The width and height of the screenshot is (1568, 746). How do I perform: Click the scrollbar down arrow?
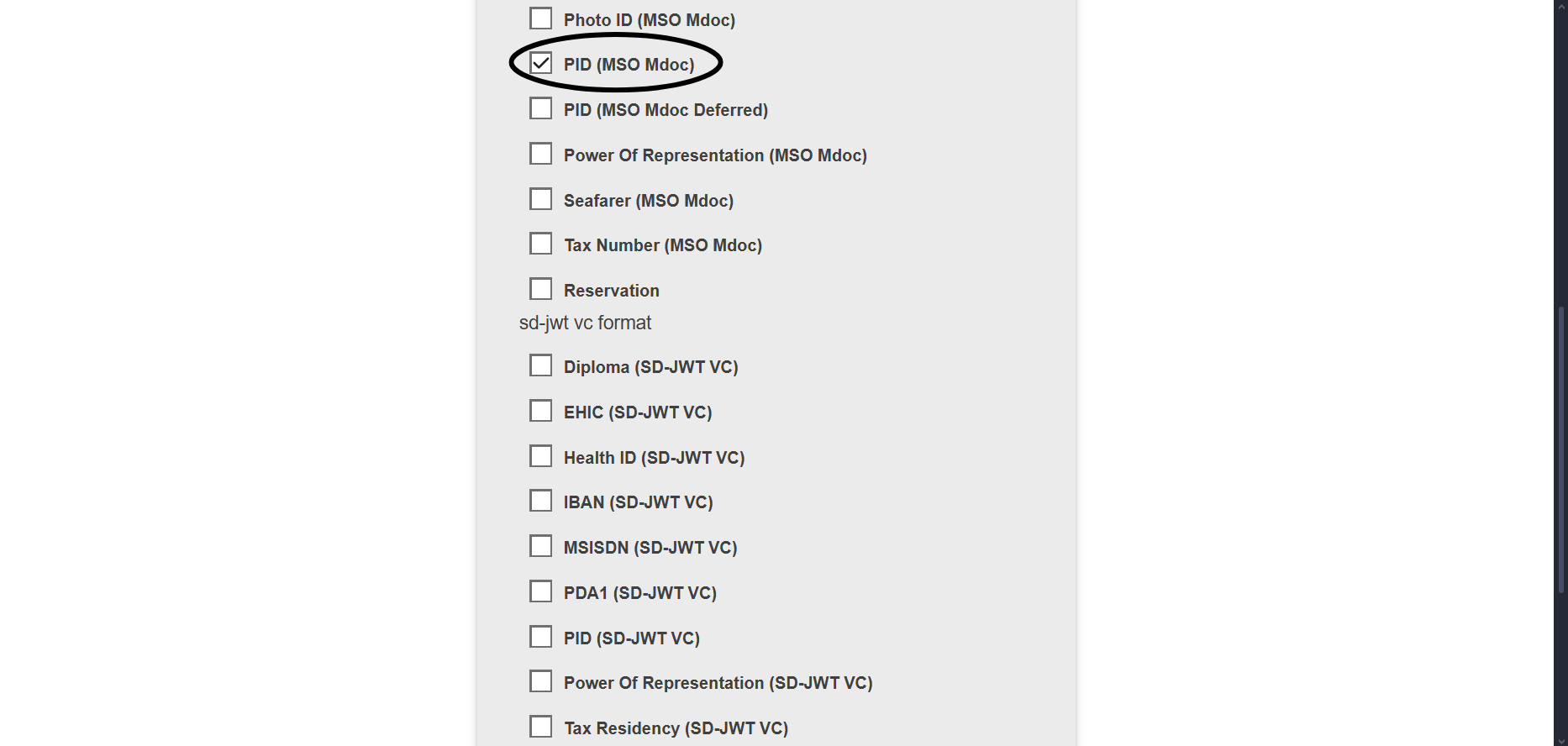1561,740
